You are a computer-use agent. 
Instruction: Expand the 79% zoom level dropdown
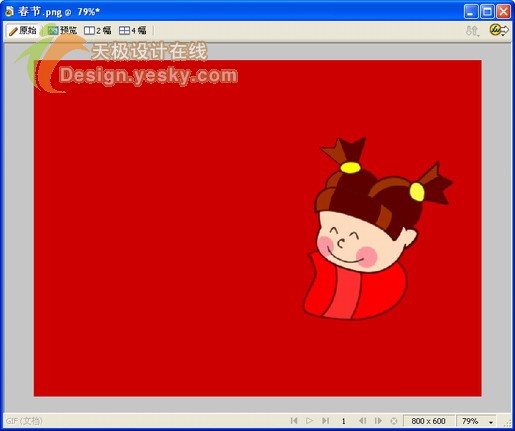pos(491,422)
